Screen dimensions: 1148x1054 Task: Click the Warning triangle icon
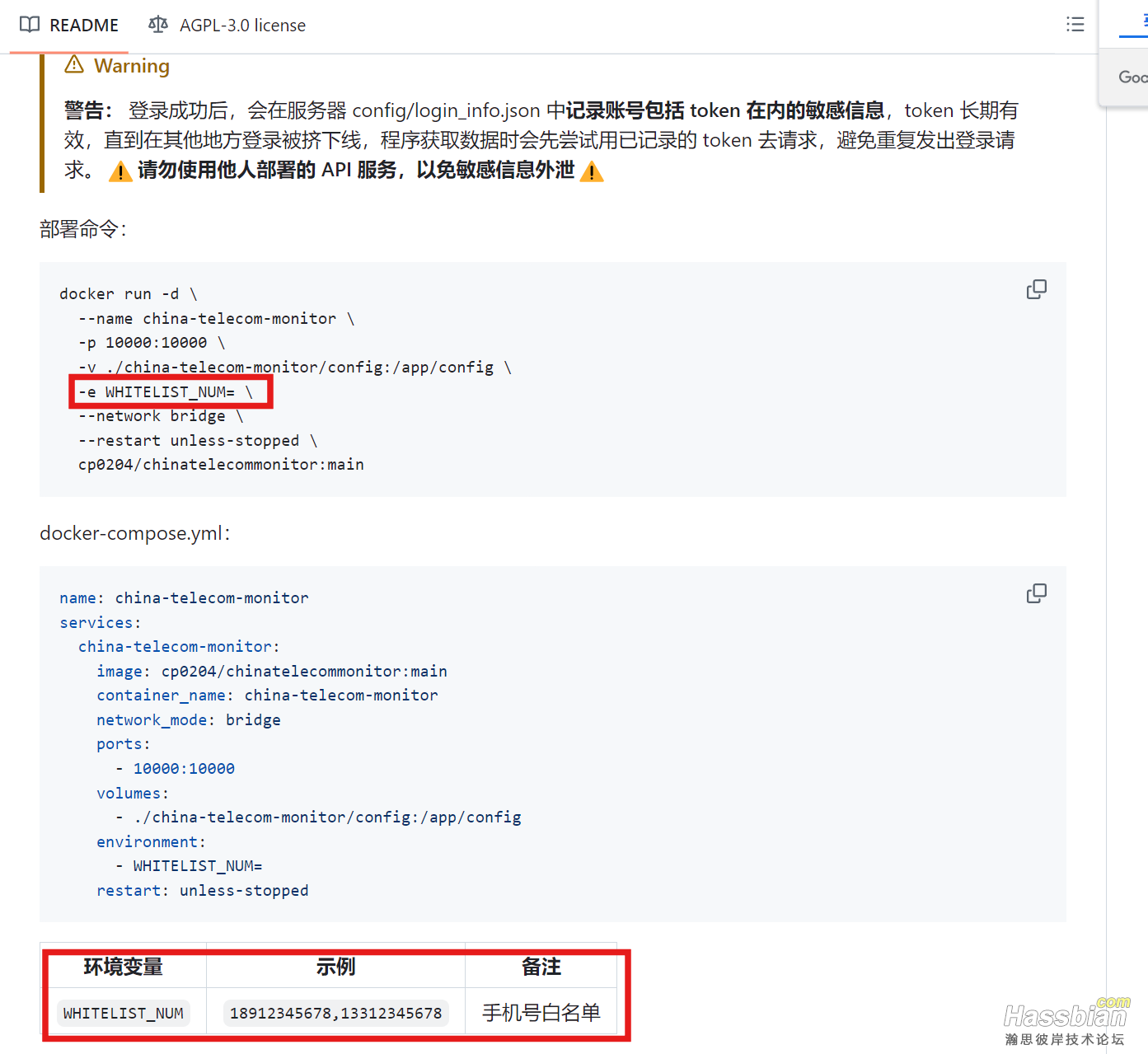click(x=74, y=64)
